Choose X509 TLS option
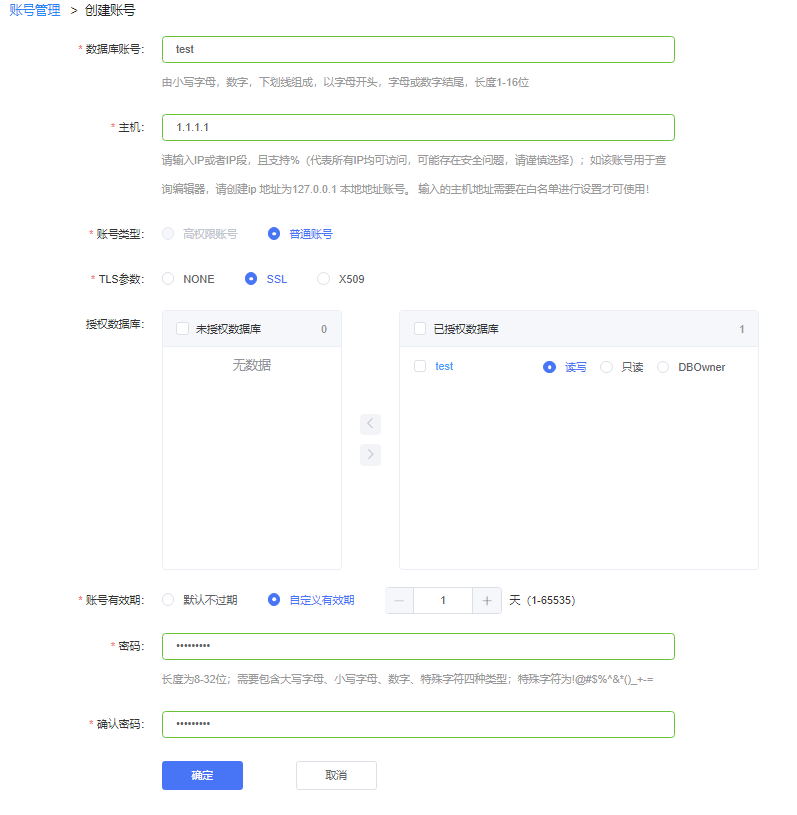 click(x=323, y=279)
